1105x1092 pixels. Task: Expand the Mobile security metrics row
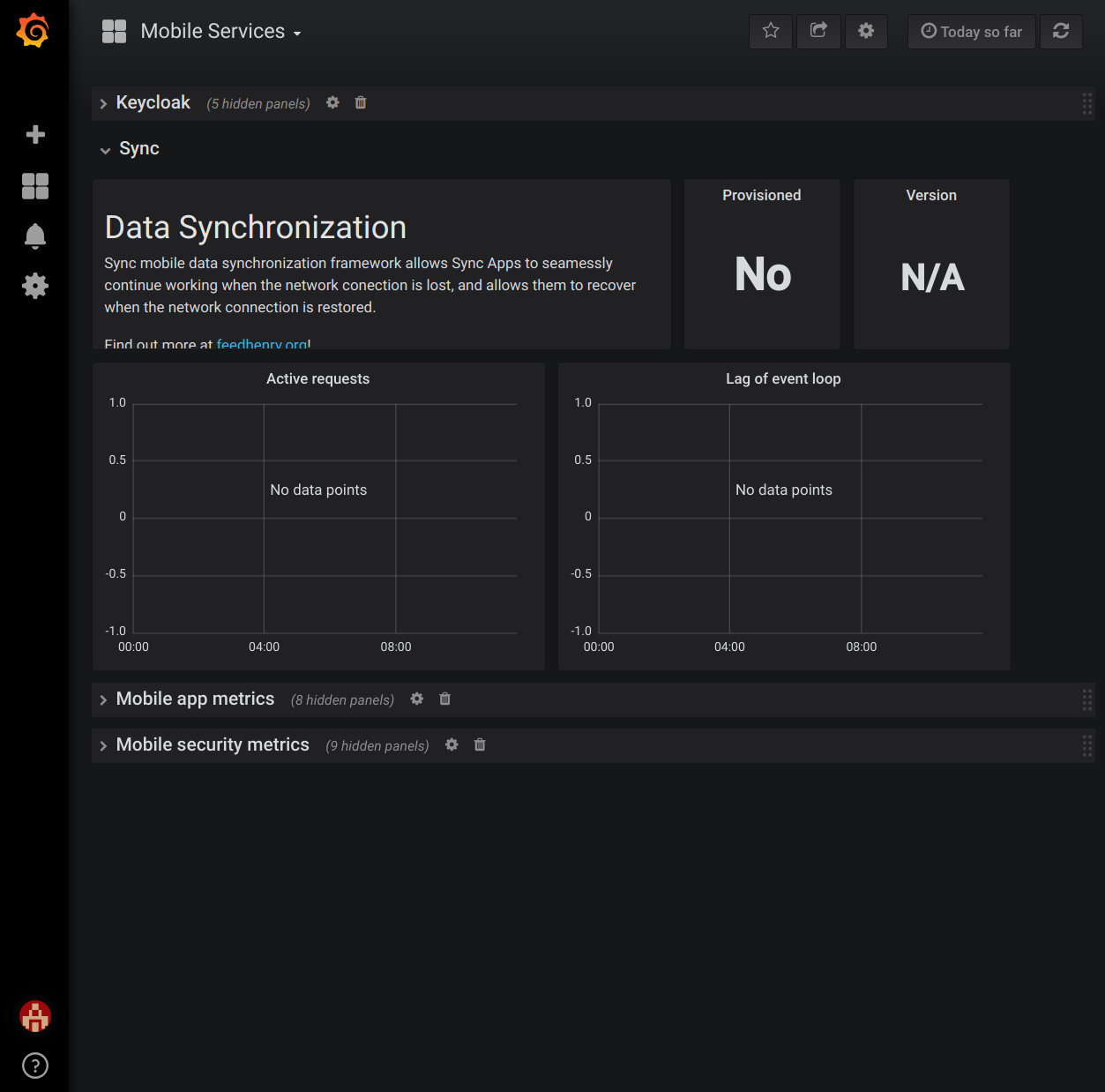212,745
